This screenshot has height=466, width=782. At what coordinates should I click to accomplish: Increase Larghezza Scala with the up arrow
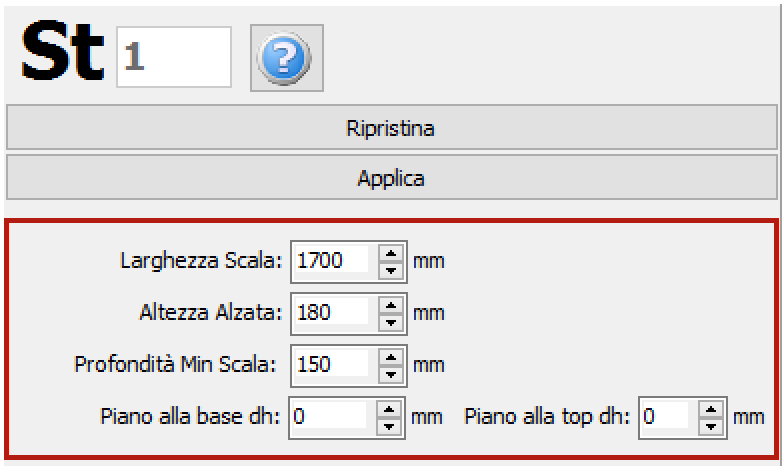pos(390,255)
